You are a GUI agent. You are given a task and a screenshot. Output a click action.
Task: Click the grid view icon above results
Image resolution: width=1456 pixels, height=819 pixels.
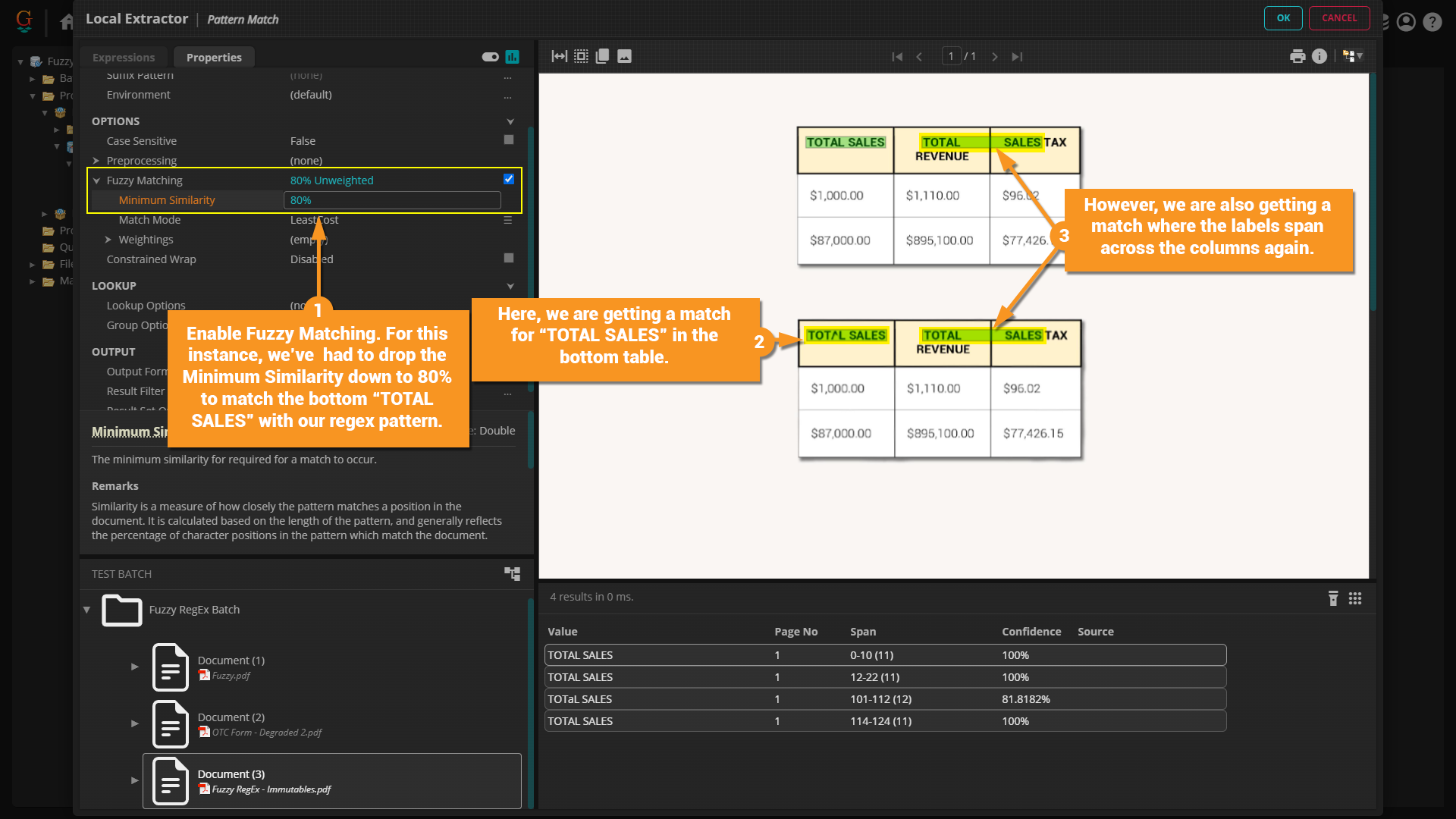click(x=1355, y=598)
